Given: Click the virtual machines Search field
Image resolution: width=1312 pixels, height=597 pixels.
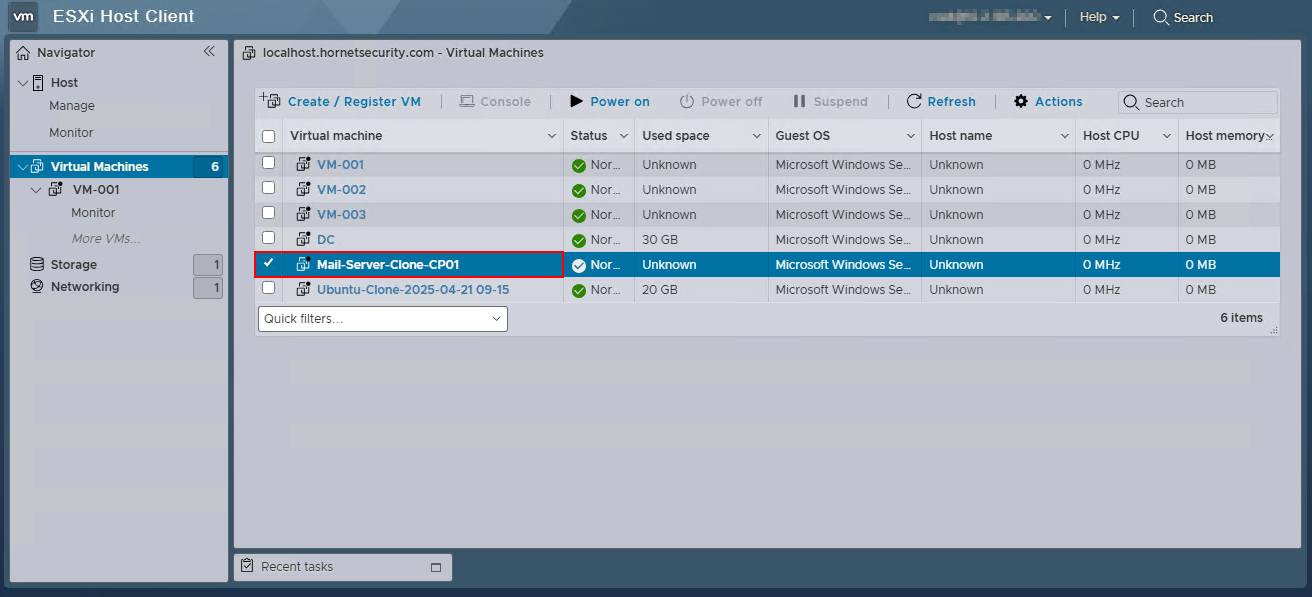Looking at the screenshot, I should click(1198, 102).
